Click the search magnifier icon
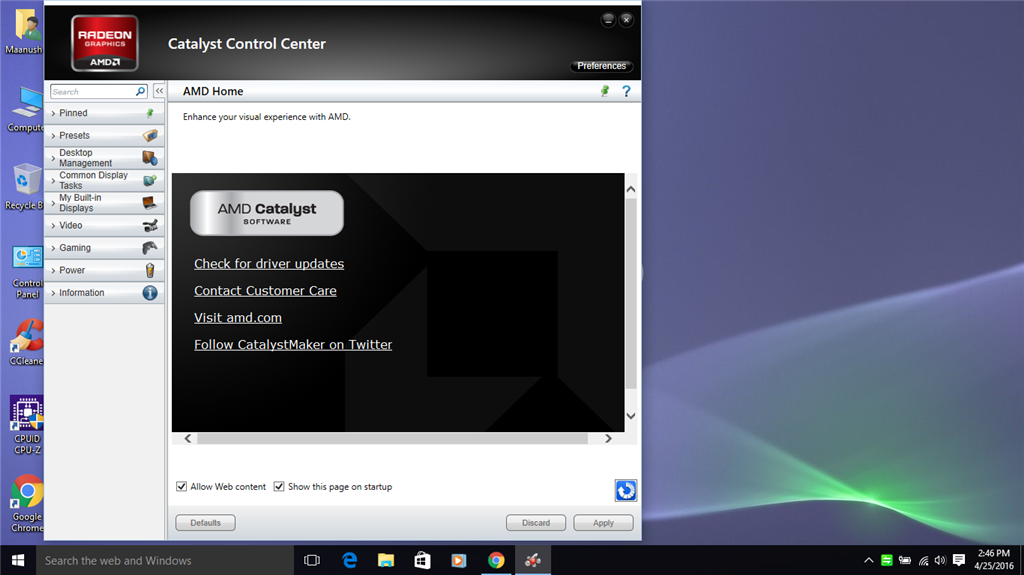Screen dimensions: 1024x575 coord(140,91)
